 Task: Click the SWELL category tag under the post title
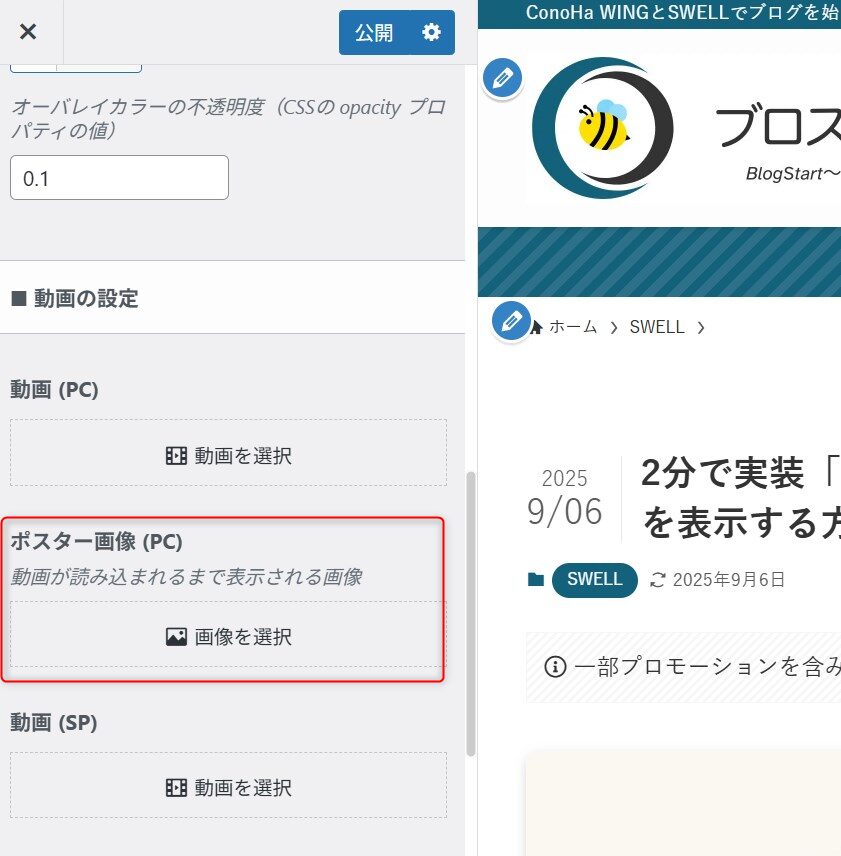point(594,580)
